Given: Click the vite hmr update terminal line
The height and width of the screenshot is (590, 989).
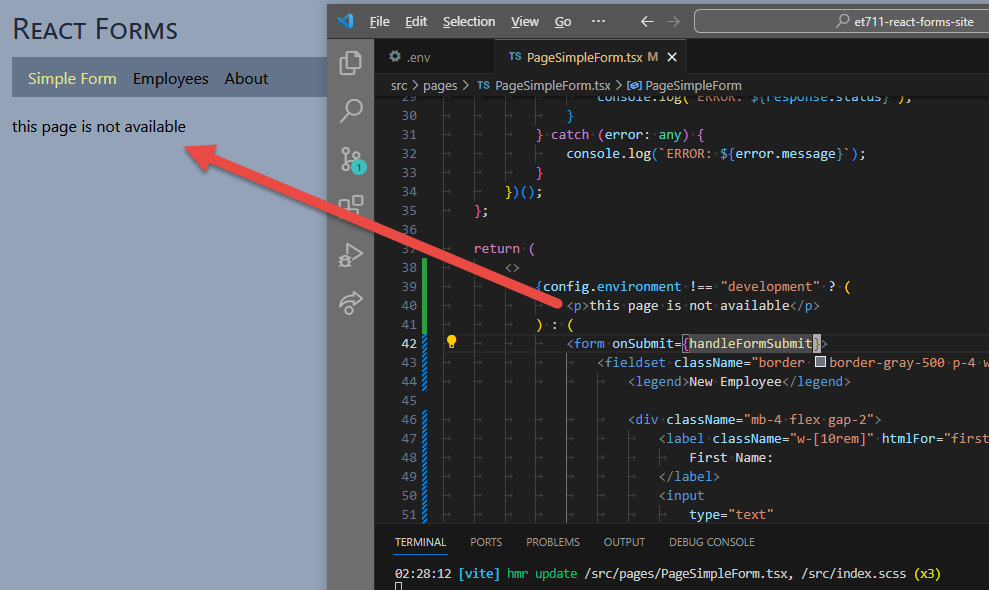Looking at the screenshot, I should coord(667,574).
